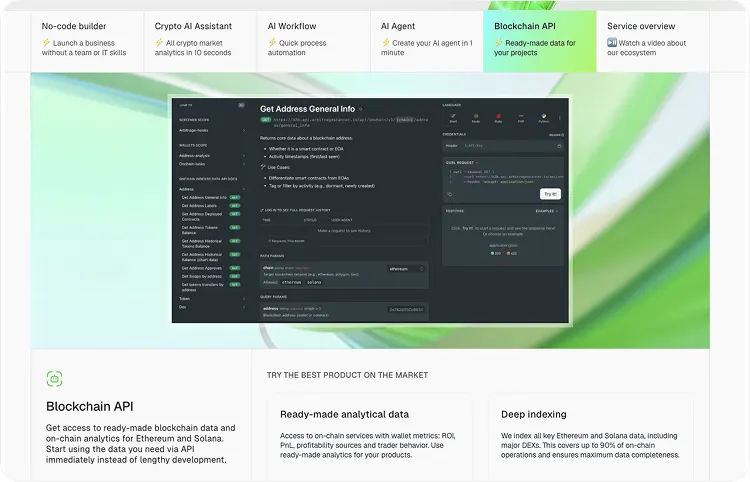
Task: Open more languages via the three-dot icon
Action: click(560, 118)
